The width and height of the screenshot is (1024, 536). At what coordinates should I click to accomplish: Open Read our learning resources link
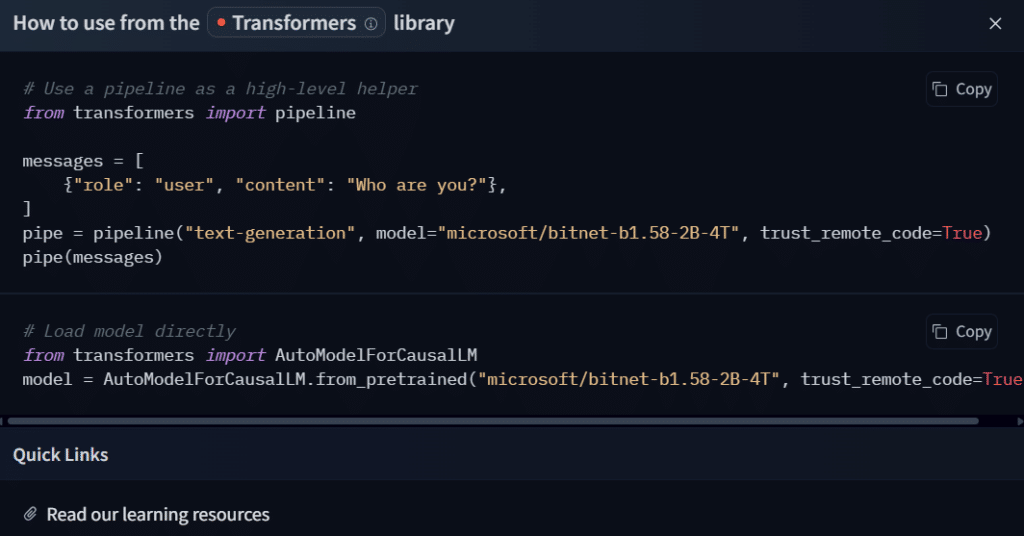(158, 515)
